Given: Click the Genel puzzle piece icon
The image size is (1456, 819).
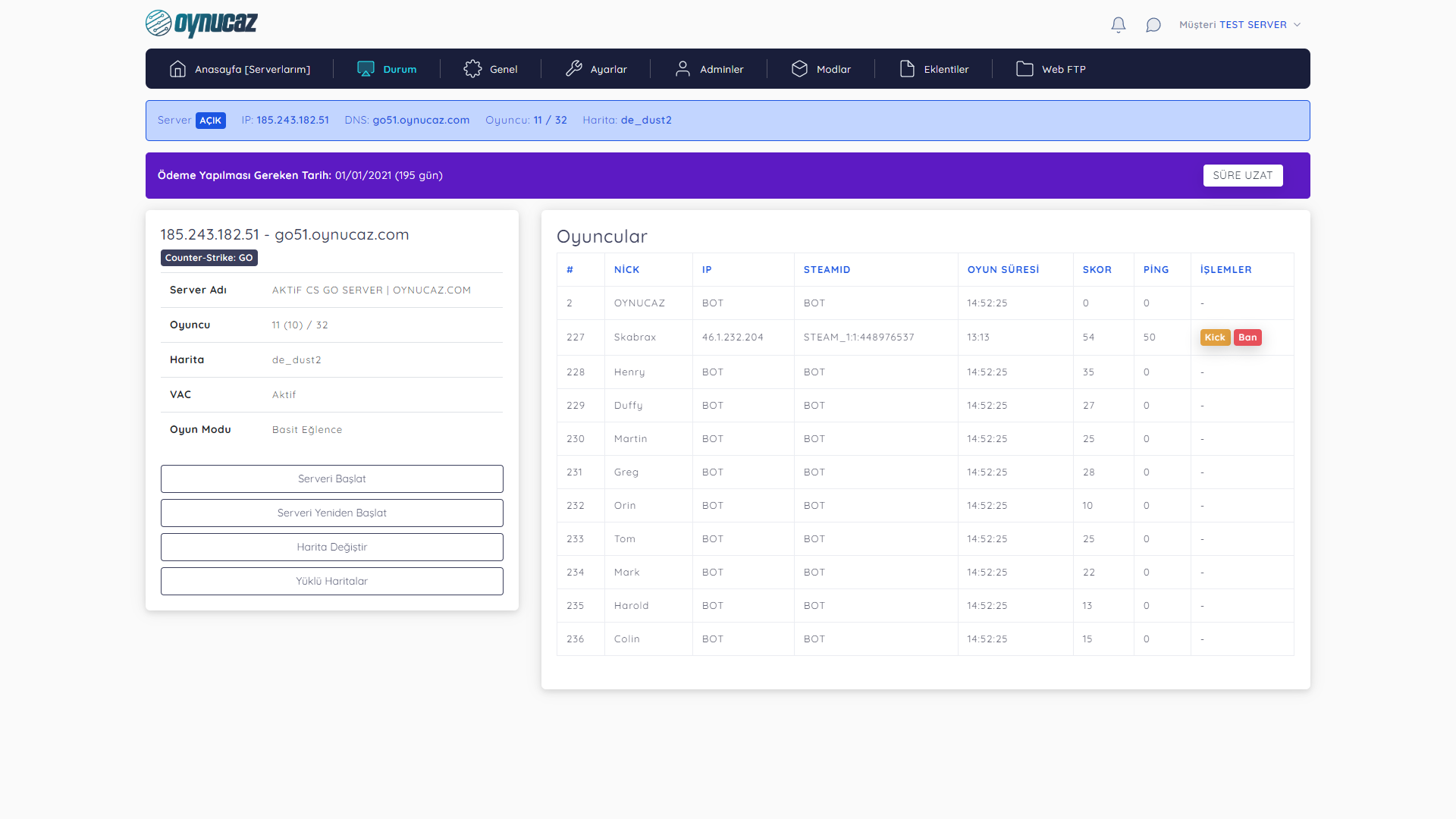Looking at the screenshot, I should tap(472, 69).
